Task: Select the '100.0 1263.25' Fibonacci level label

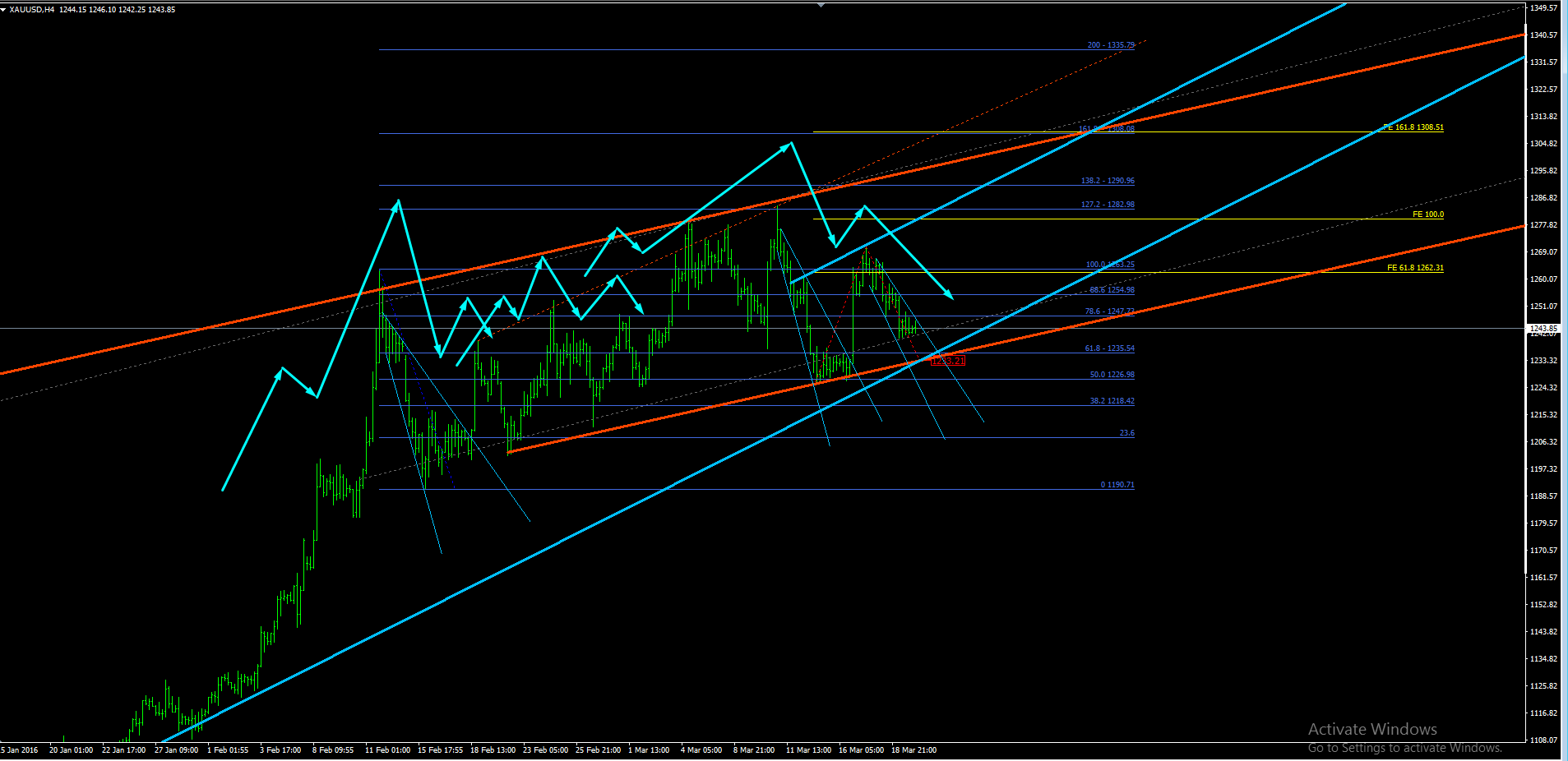Action: [1110, 265]
